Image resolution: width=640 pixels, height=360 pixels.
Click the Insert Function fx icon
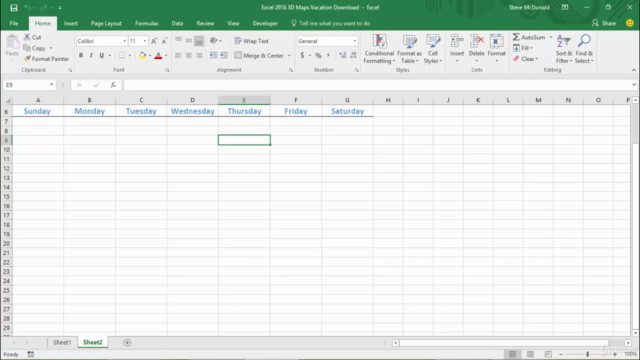(x=113, y=85)
